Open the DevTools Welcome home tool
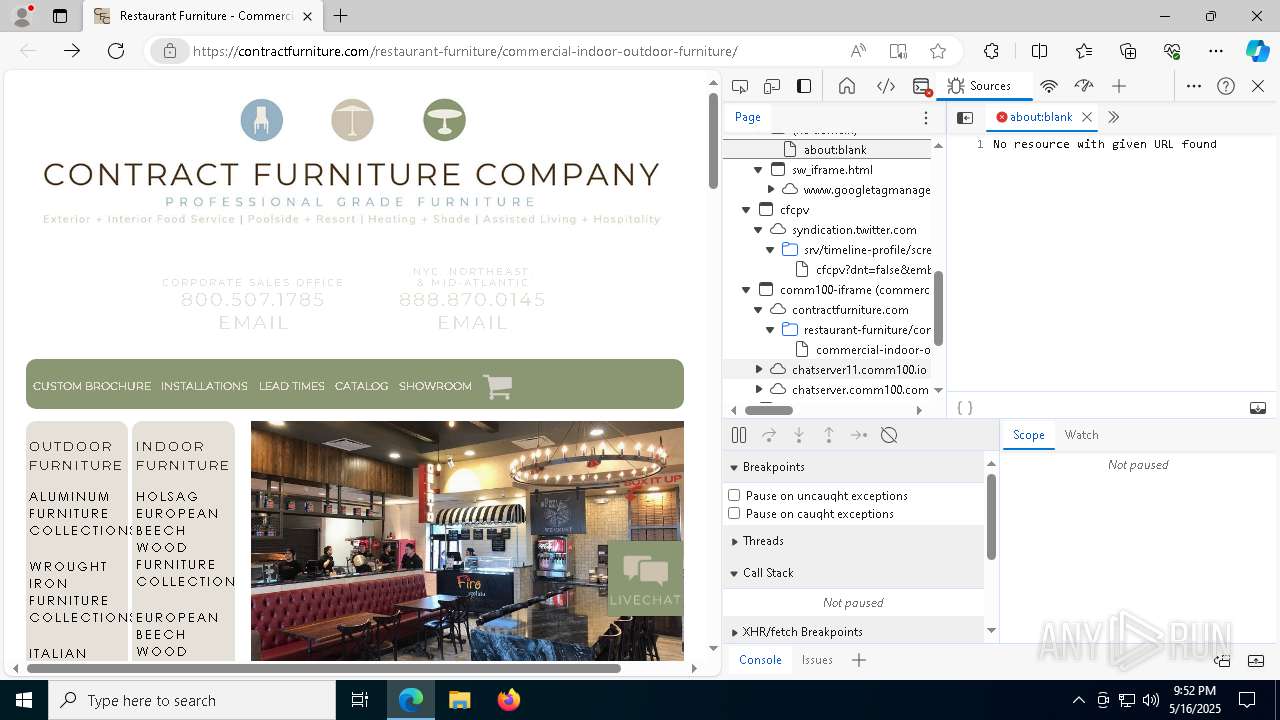The height and width of the screenshot is (720, 1280). point(847,86)
